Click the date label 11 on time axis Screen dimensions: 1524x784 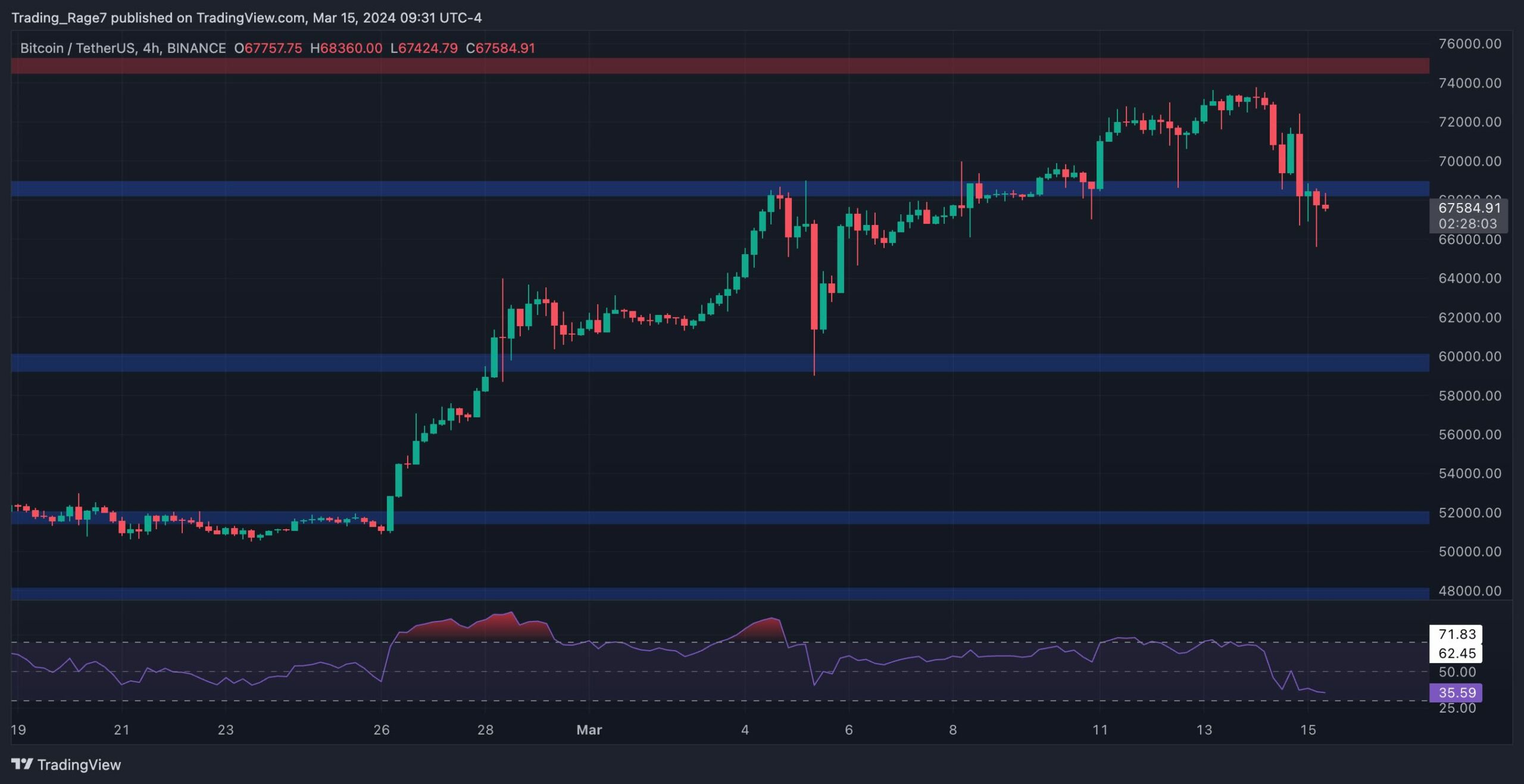coord(1100,730)
